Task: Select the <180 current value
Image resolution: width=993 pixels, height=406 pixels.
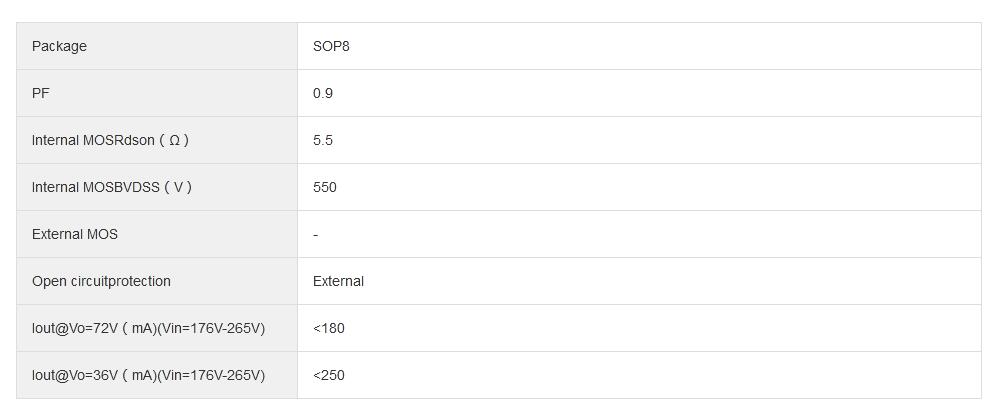Action: (x=329, y=328)
